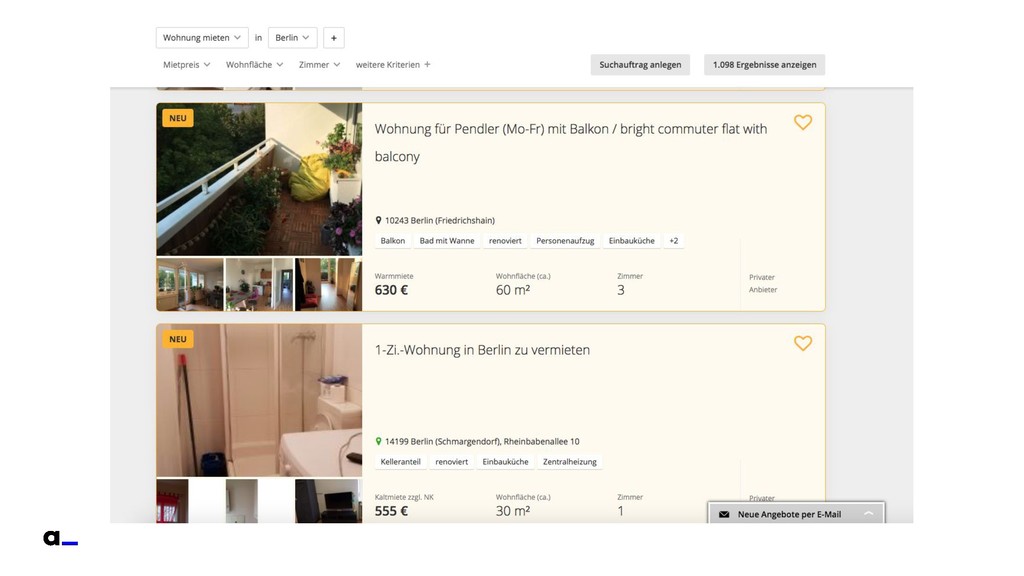The image size is (1024, 576).
Task: Expand the Wohnfläche filter
Action: click(255, 65)
